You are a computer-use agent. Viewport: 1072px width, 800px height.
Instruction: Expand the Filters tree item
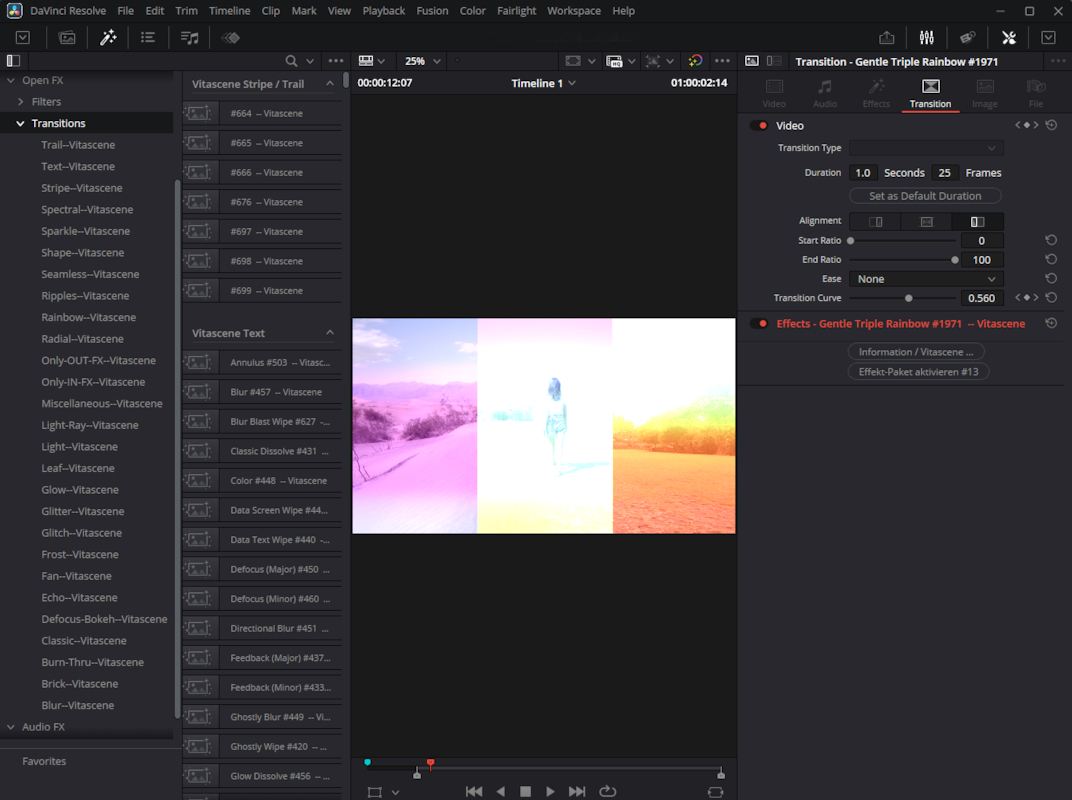[x=21, y=102]
